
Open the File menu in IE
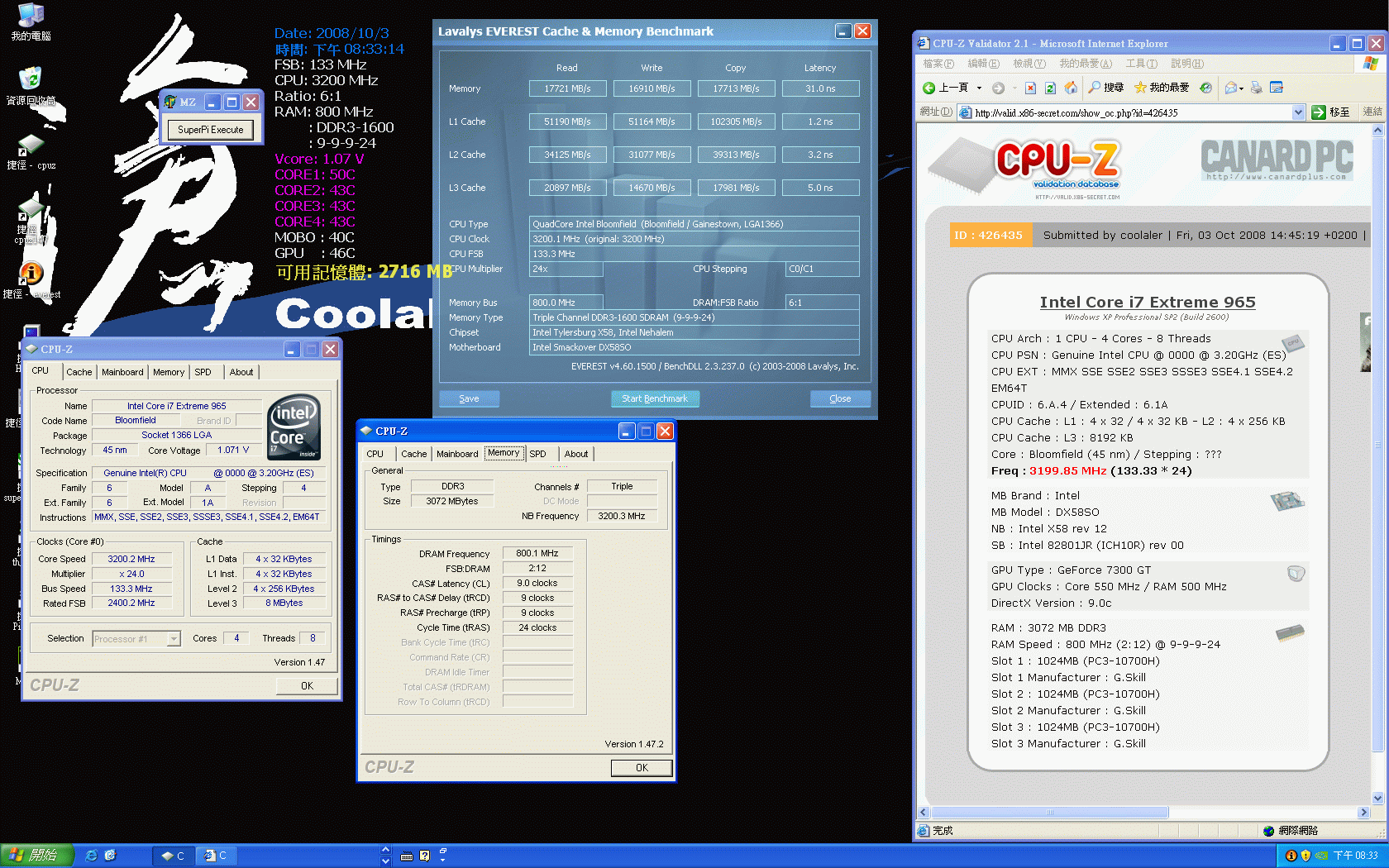(x=938, y=64)
